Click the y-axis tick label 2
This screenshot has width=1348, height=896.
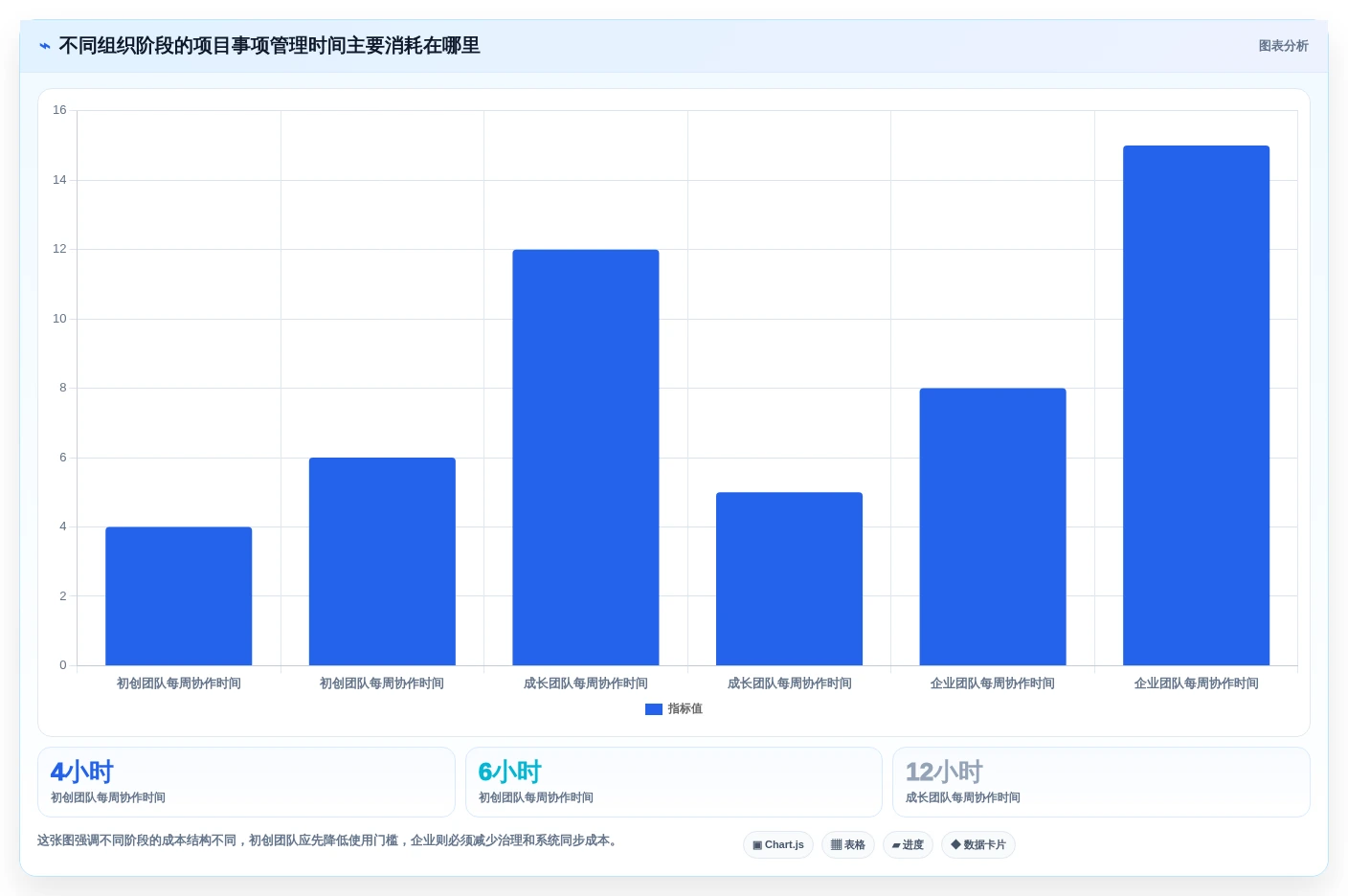pos(63,596)
